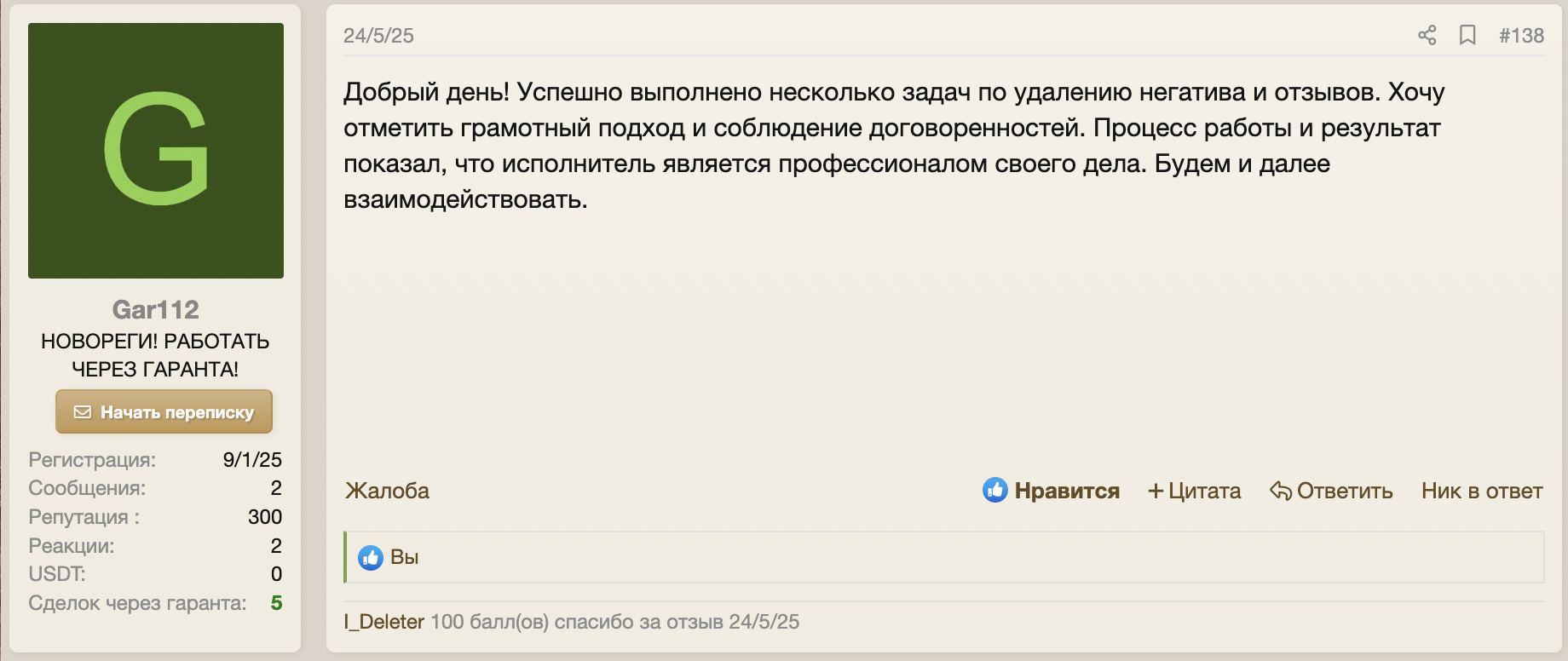Open the #138 post permalink
The height and width of the screenshot is (661, 1568).
pos(1521,35)
